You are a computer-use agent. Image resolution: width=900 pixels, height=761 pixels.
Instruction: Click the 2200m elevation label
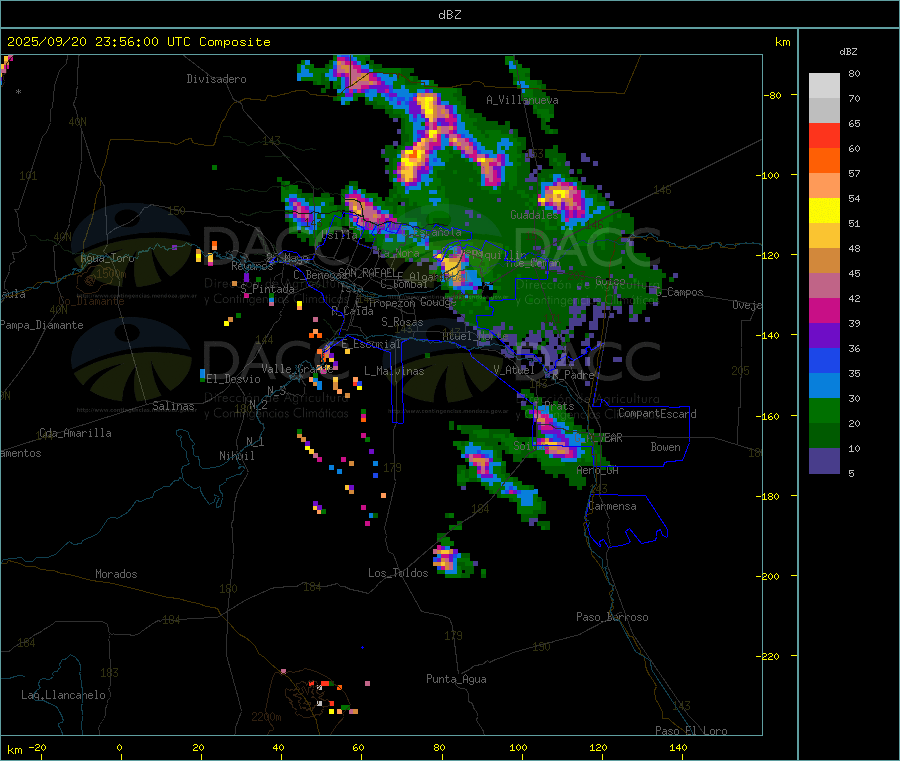coord(266,717)
